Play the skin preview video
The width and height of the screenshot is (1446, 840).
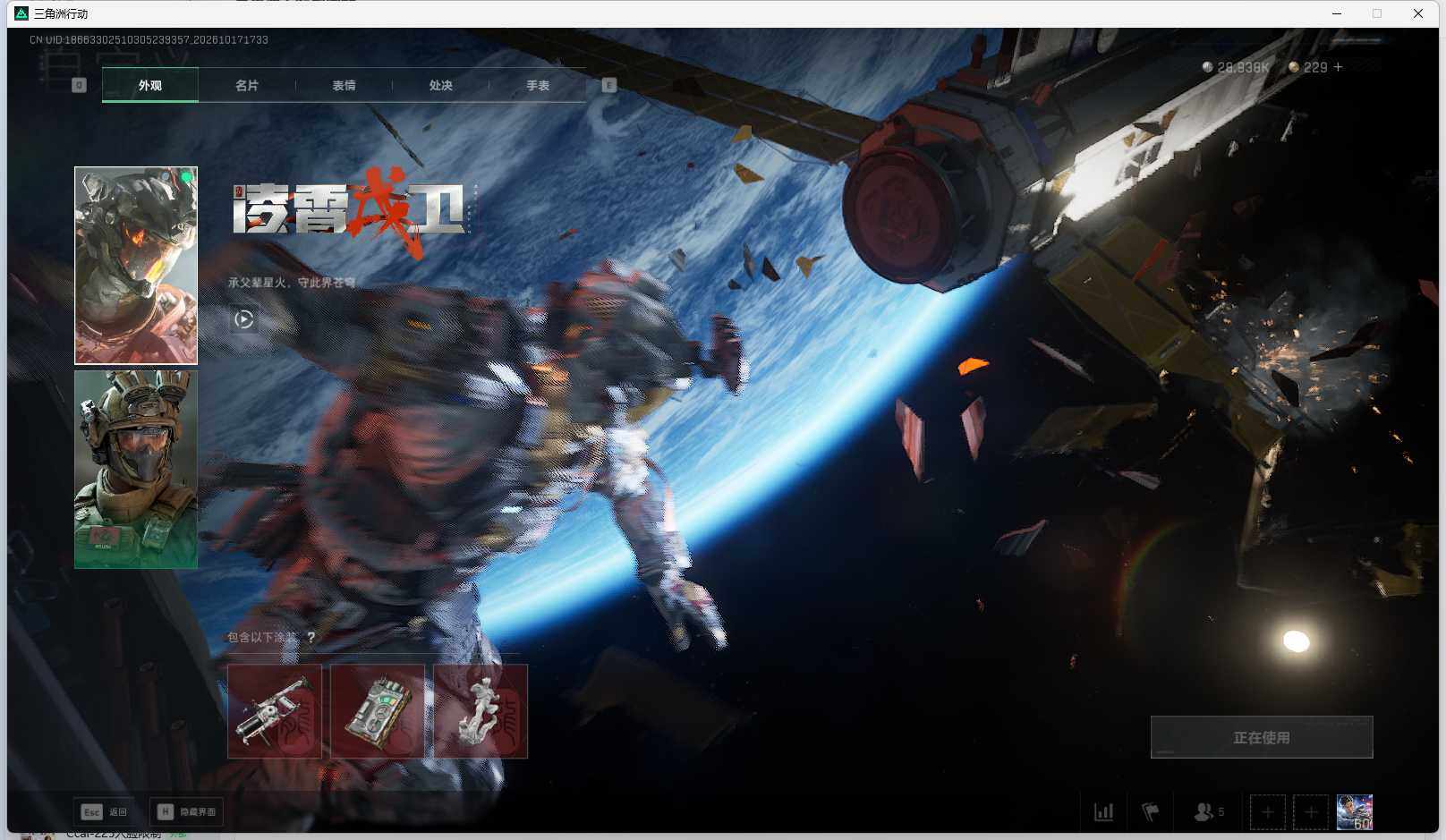pos(243,319)
